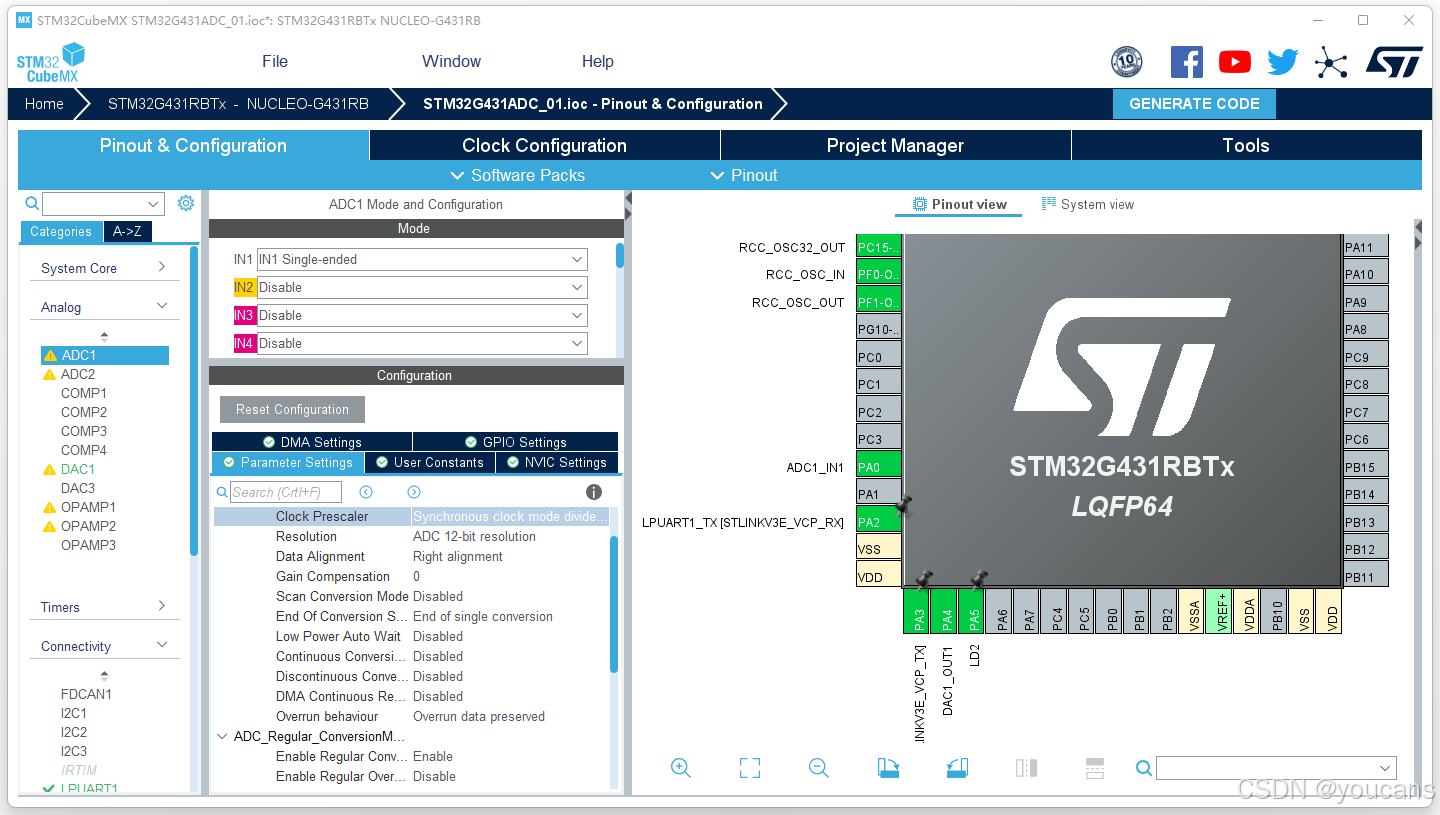Switch to A->Z list tab

click(127, 231)
